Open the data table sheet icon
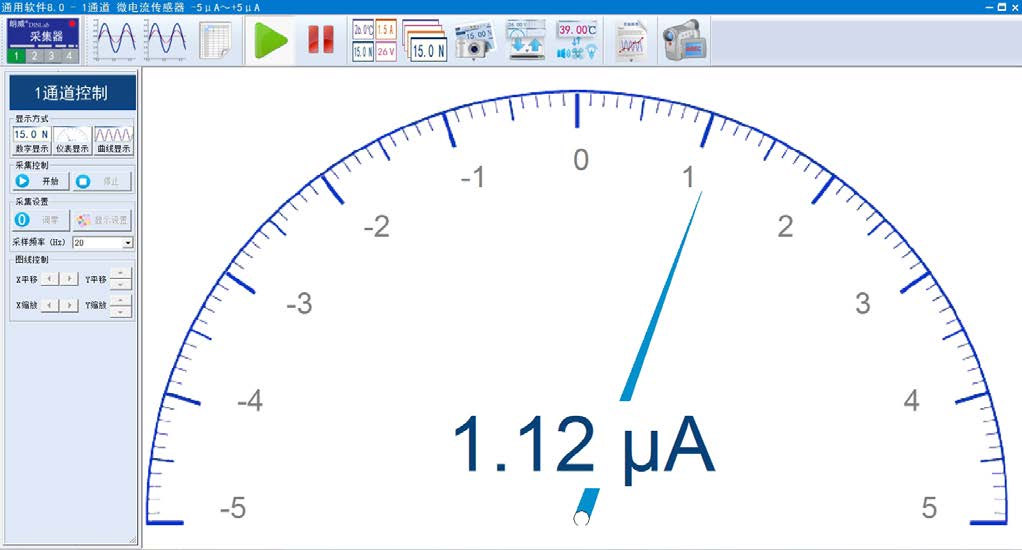Image resolution: width=1022 pixels, height=550 pixels. pyautogui.click(x=215, y=41)
